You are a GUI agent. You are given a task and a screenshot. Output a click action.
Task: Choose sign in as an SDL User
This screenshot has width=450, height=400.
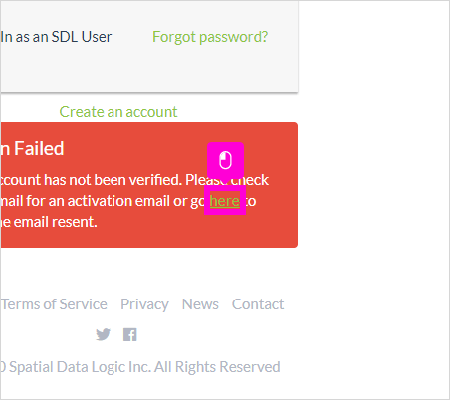56,37
